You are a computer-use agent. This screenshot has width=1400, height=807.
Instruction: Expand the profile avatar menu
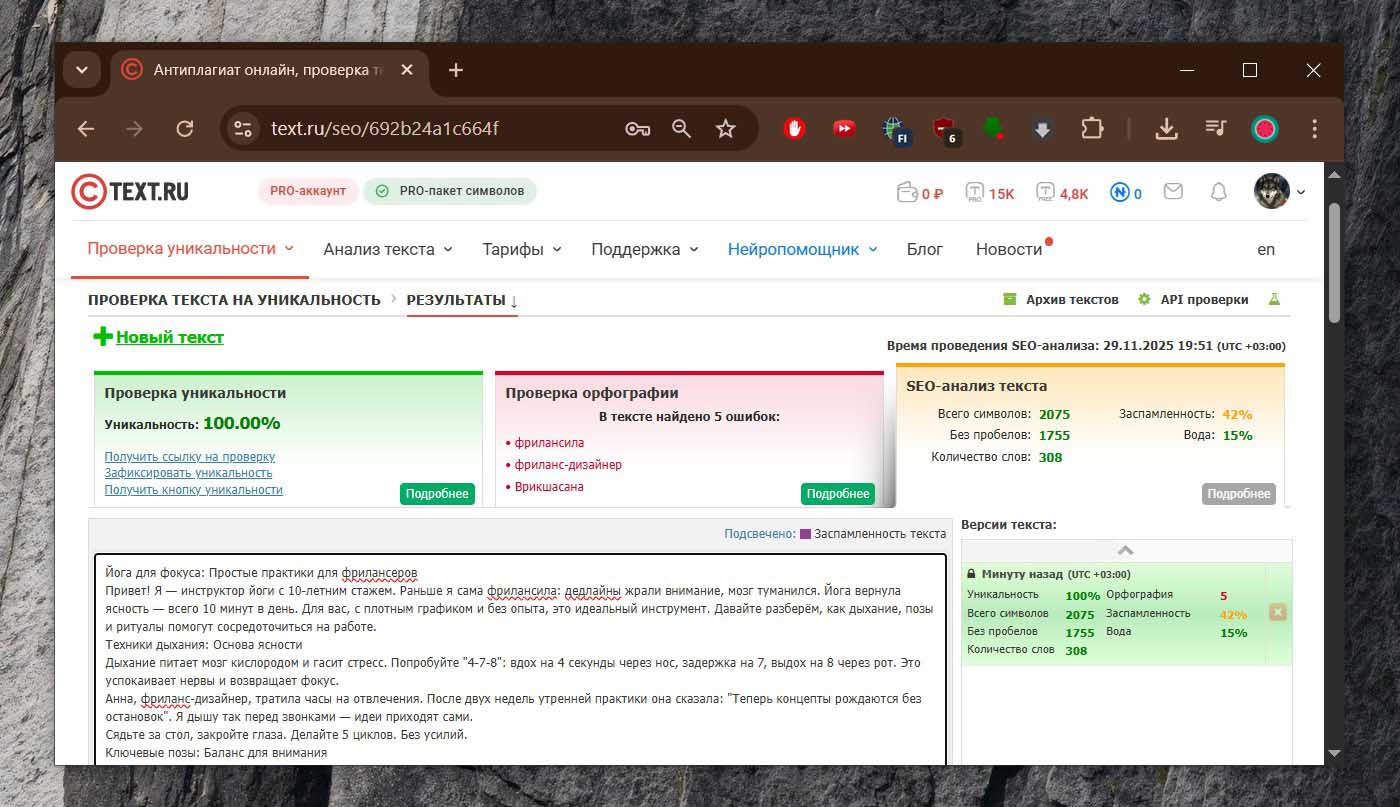(1279, 192)
